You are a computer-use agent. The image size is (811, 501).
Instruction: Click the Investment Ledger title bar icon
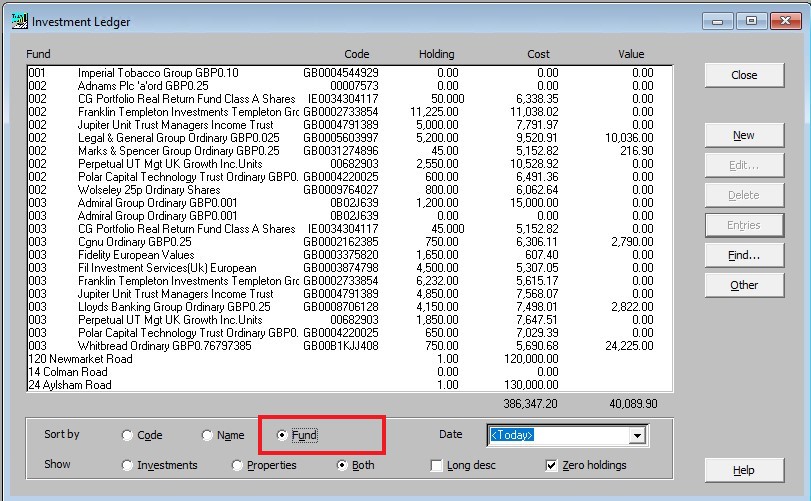[20, 21]
